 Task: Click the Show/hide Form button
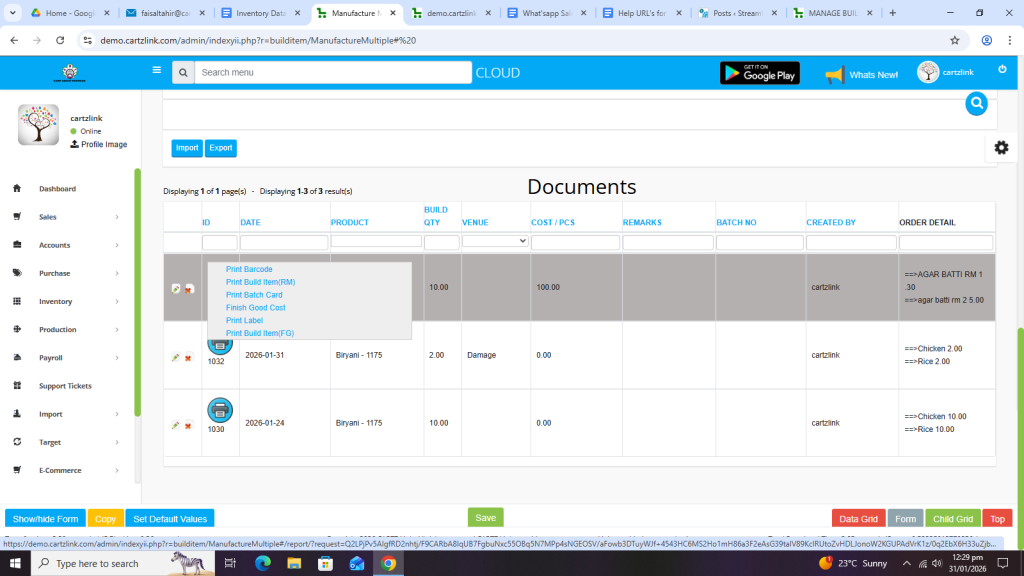point(45,519)
